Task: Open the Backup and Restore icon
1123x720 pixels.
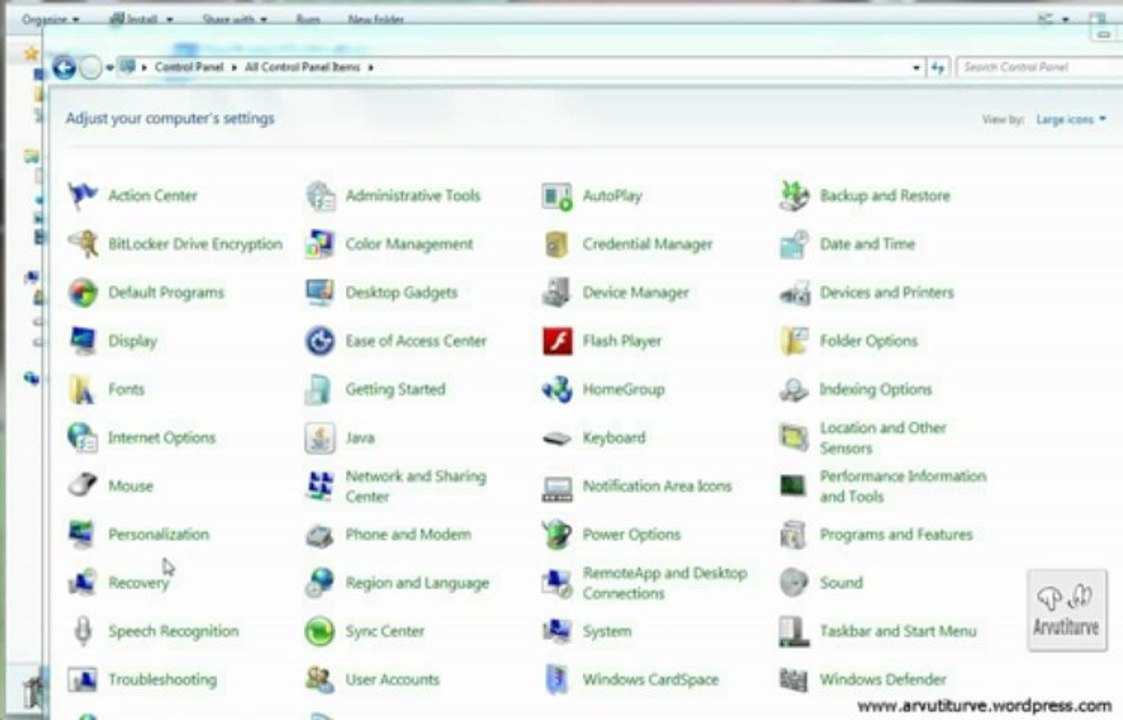Action: 794,196
